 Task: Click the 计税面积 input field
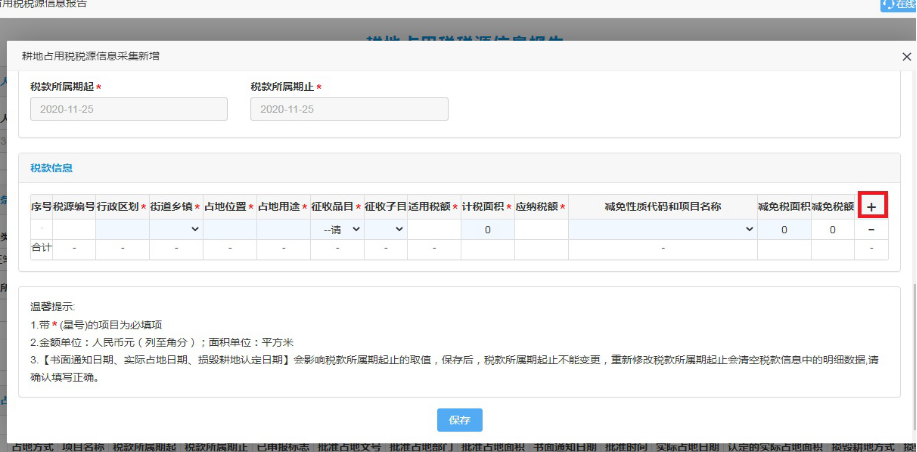[487, 229]
